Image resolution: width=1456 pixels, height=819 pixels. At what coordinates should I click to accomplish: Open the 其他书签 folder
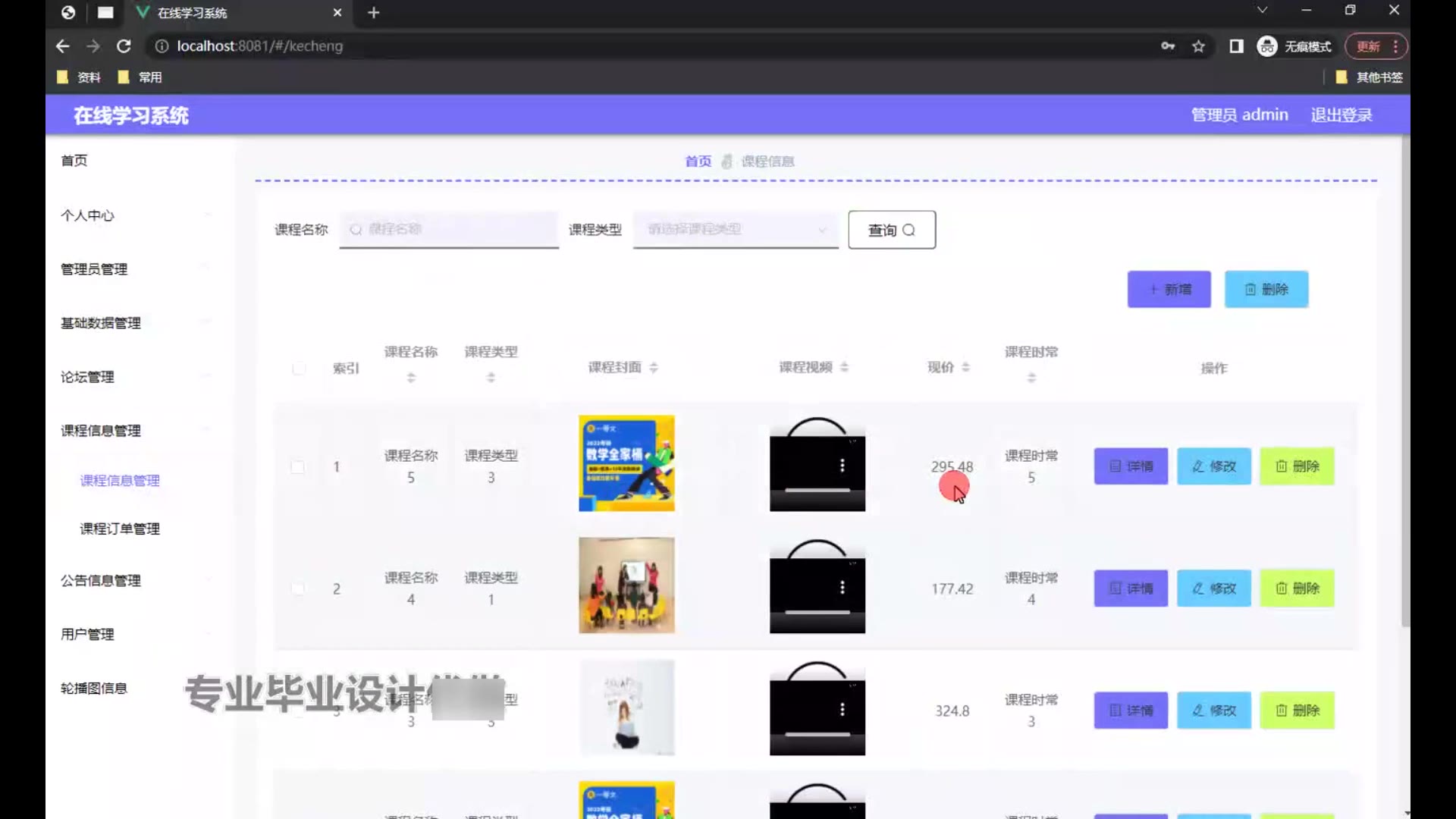(x=1370, y=77)
